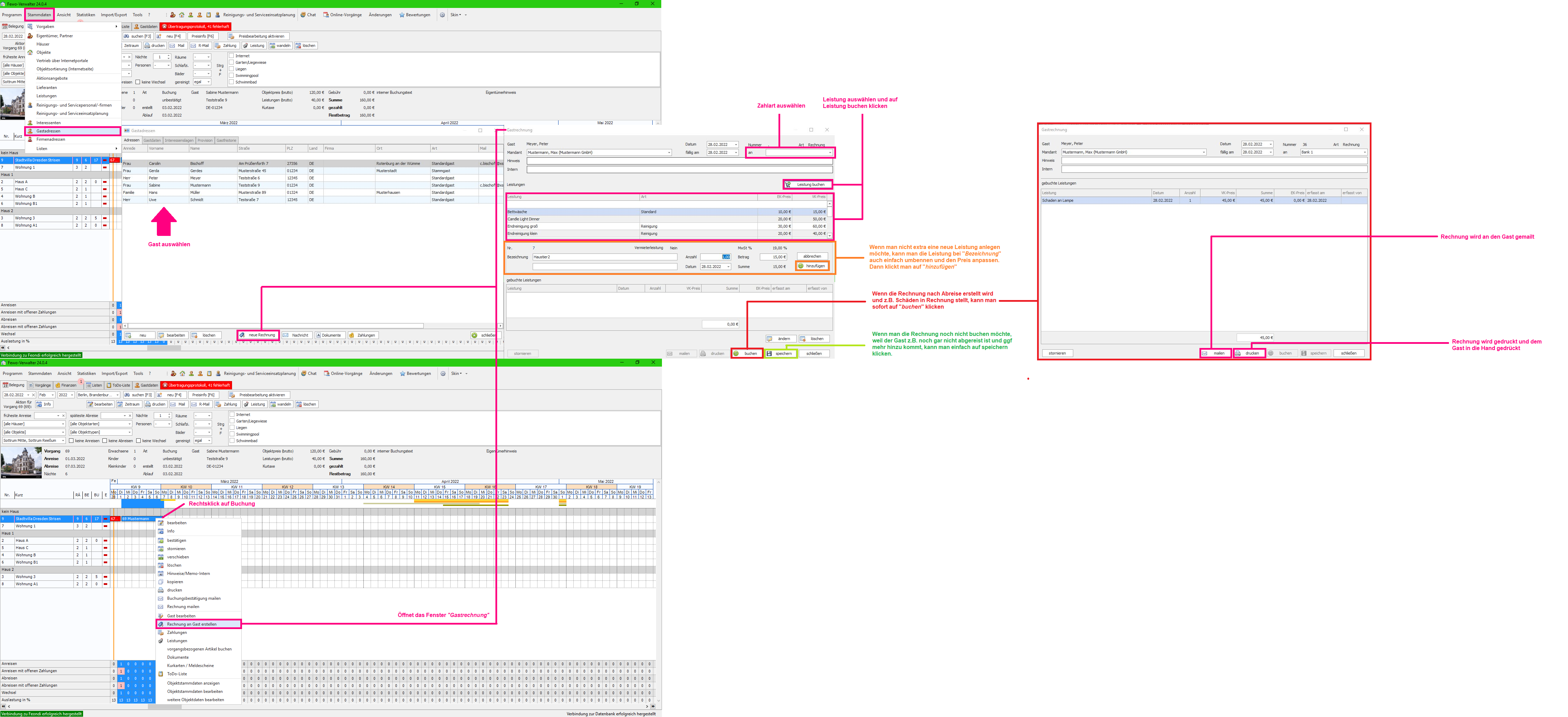Click stornieren in the middle Gastrechnung dialog
Image resolution: width=1568 pixels, height=717 pixels.
pos(522,353)
